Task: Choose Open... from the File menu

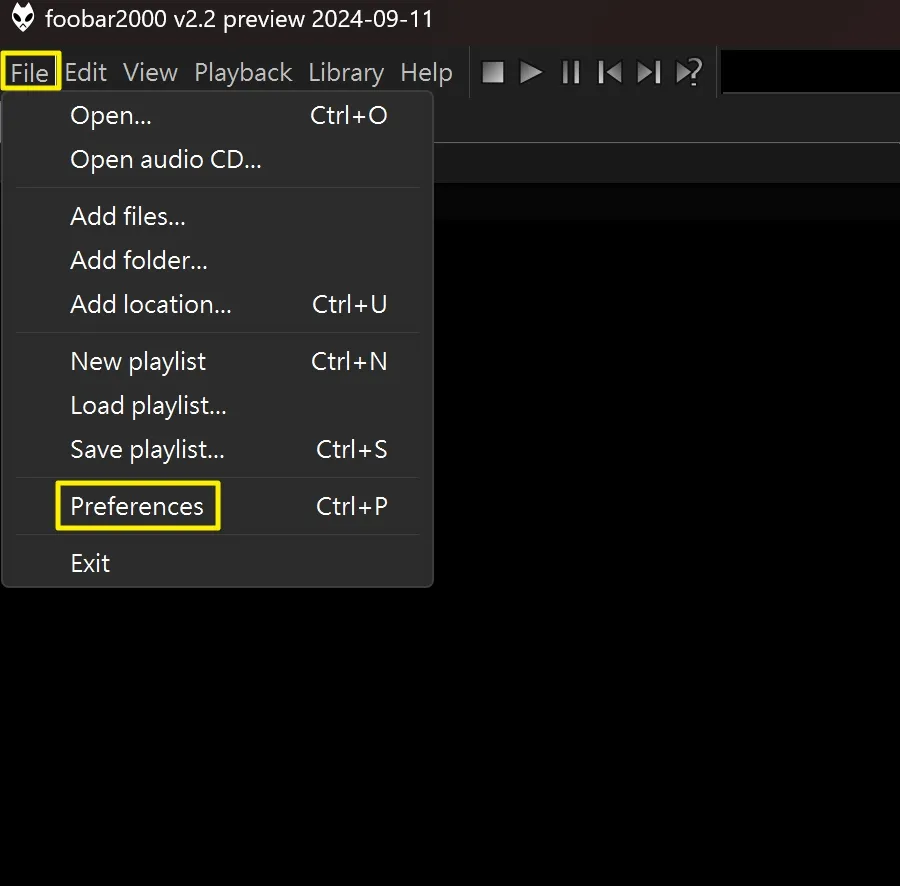Action: coord(218,115)
